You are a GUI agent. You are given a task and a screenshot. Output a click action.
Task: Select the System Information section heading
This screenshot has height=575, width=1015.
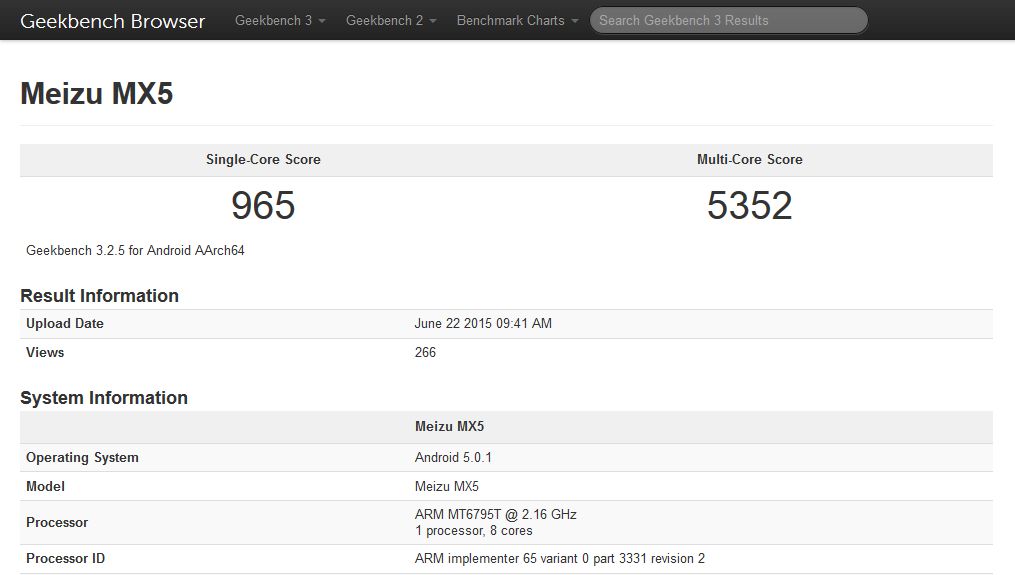[x=104, y=398]
